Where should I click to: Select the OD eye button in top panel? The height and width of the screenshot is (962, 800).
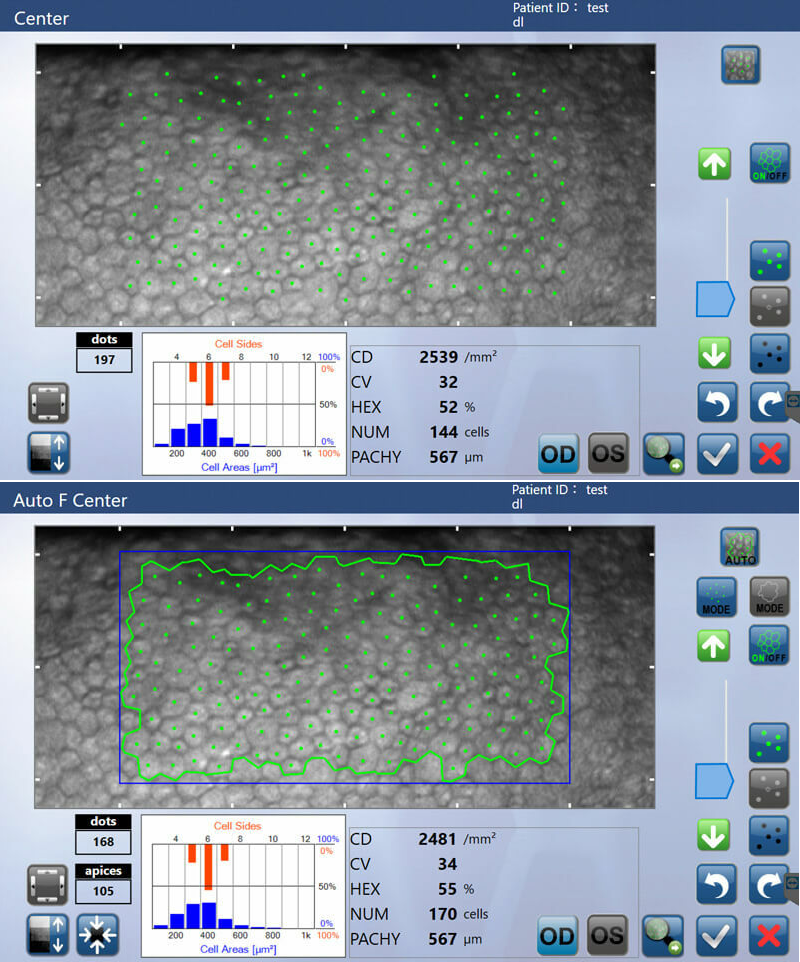tap(559, 454)
